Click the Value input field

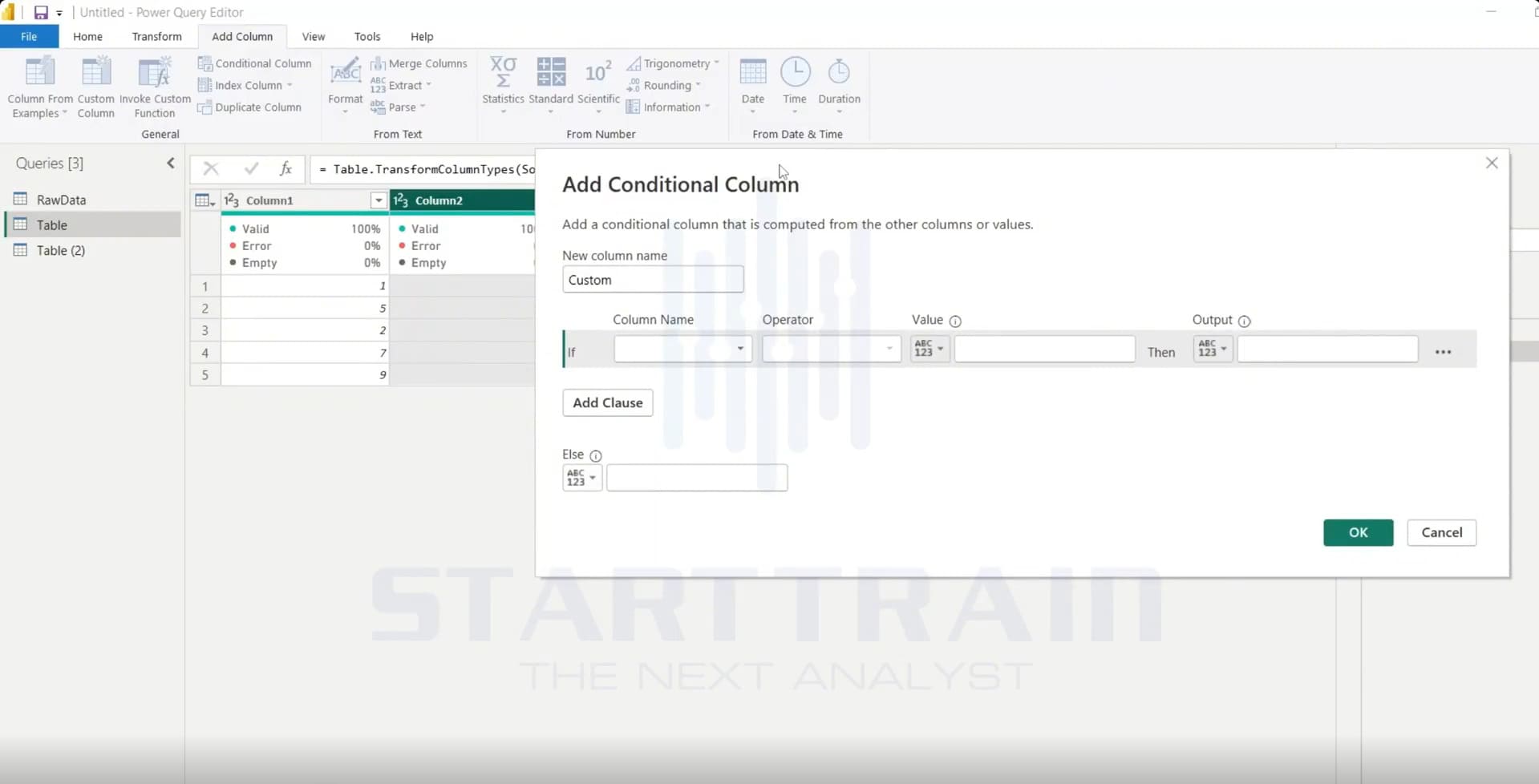point(1044,349)
